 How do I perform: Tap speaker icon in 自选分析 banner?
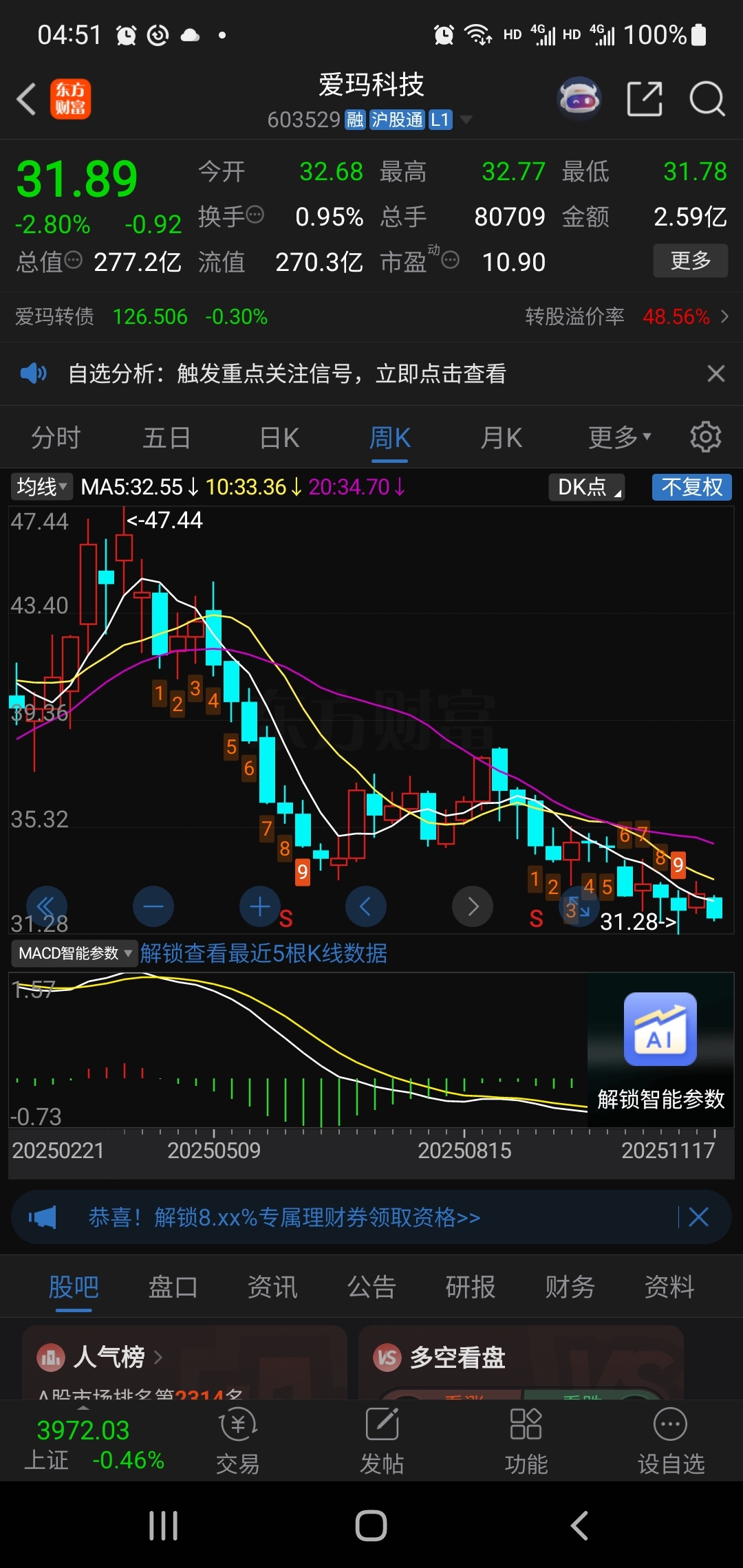(33, 373)
